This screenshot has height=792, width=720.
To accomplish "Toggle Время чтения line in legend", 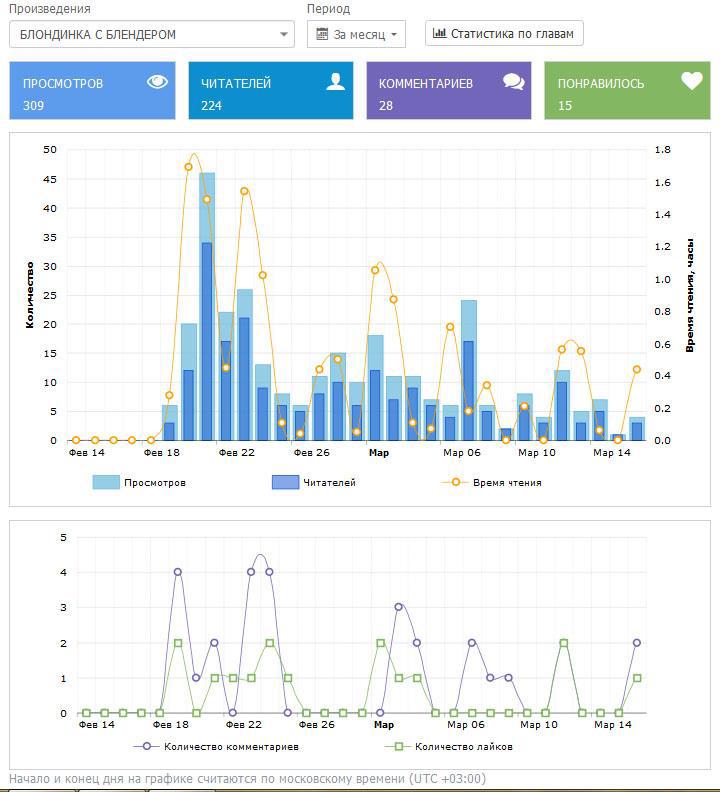I will click(491, 482).
